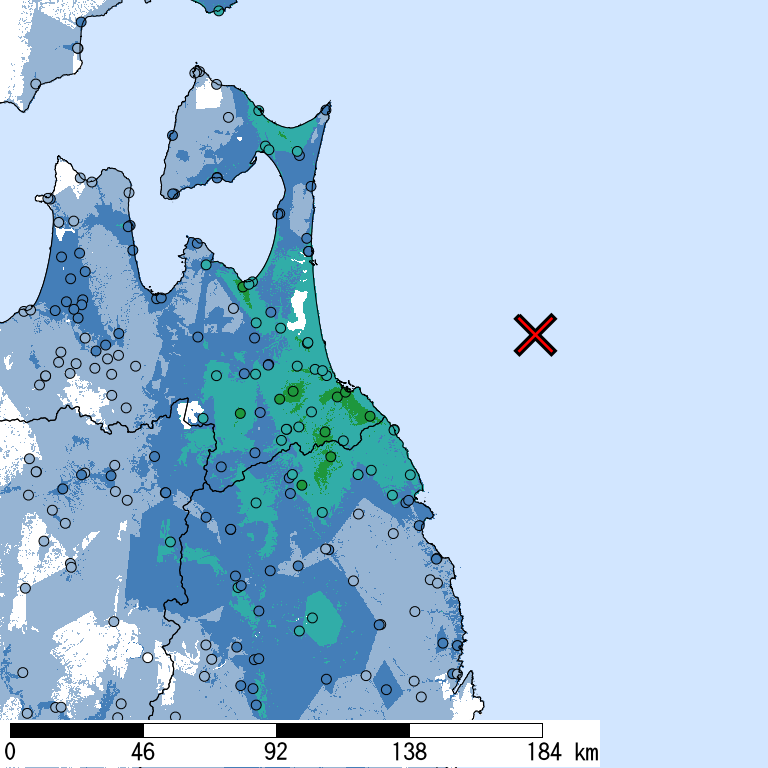Click the "46" scale bar label
The width and height of the screenshot is (768, 768).
click(x=143, y=752)
